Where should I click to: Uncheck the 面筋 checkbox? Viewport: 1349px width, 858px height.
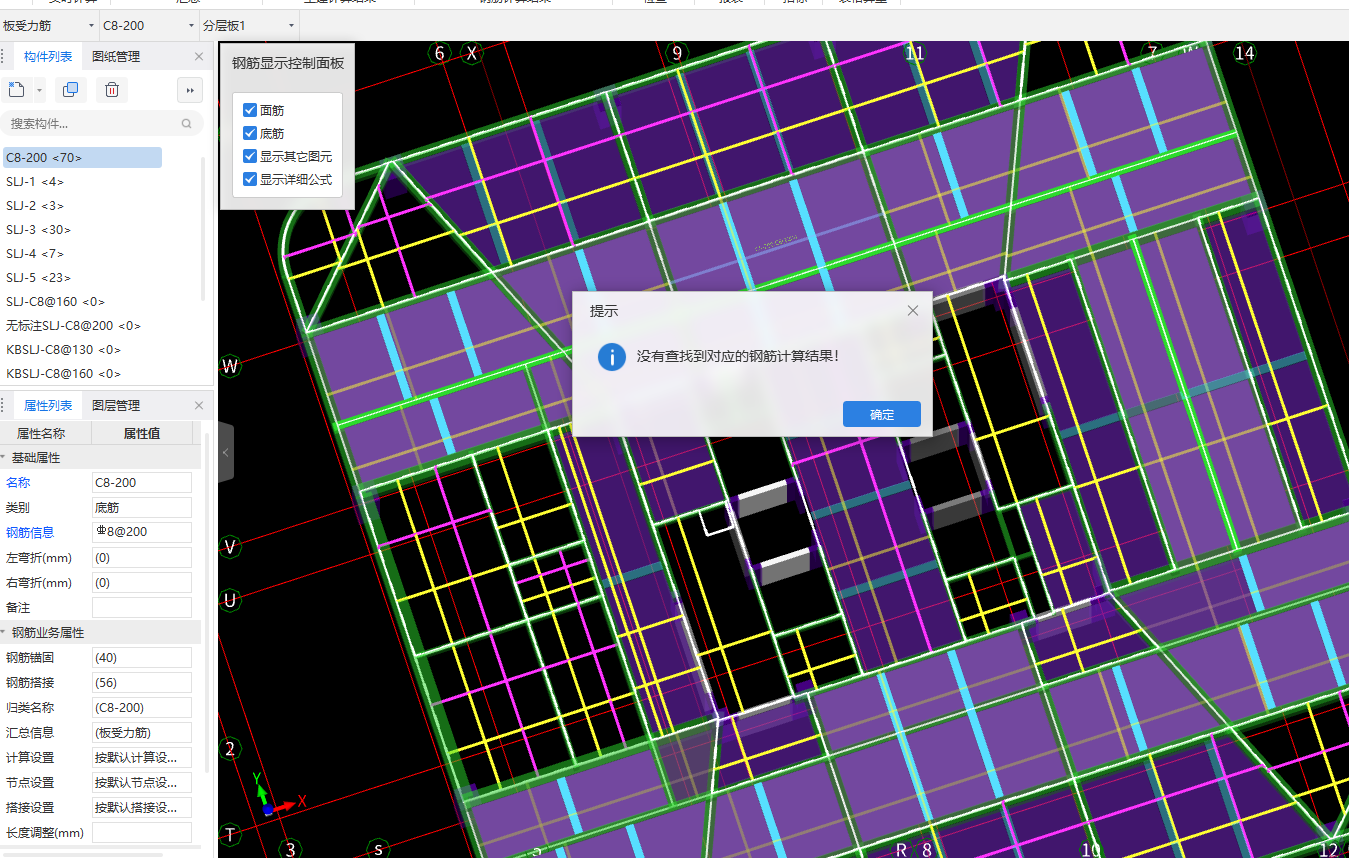tap(250, 110)
